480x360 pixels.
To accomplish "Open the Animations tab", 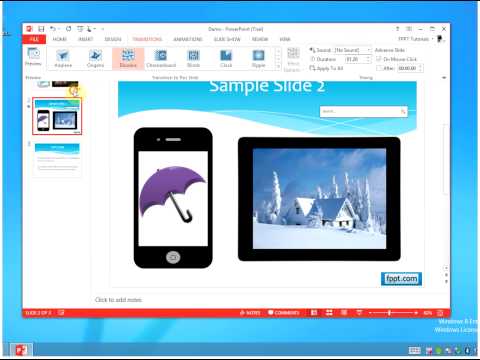I will [x=188, y=39].
